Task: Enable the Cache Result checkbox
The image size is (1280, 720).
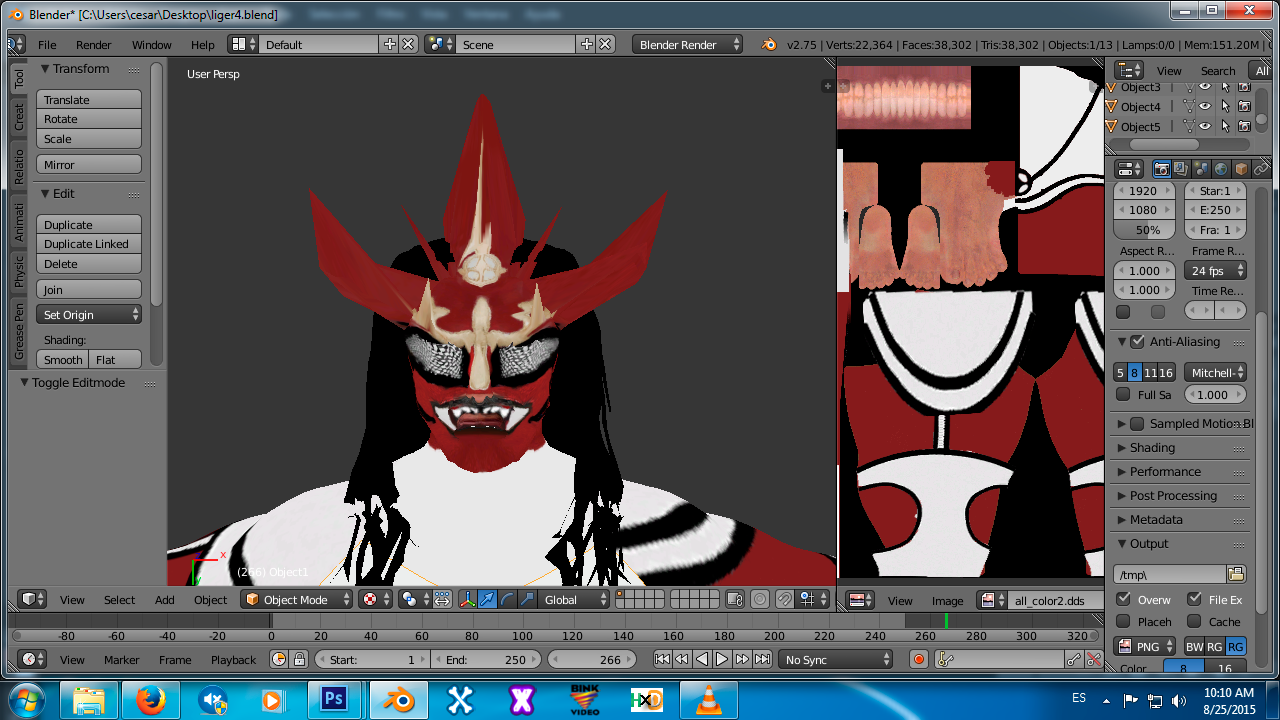Action: 1194,621
